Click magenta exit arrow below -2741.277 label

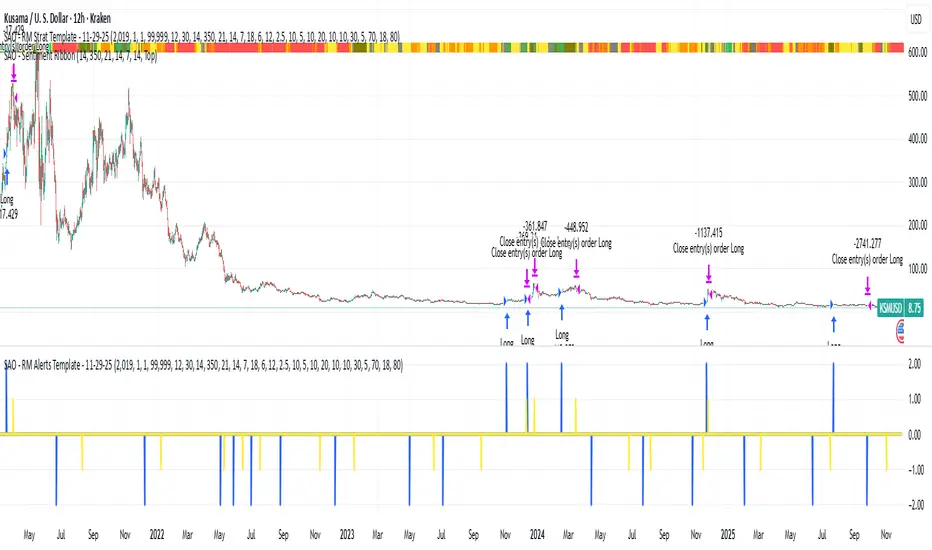point(868,286)
